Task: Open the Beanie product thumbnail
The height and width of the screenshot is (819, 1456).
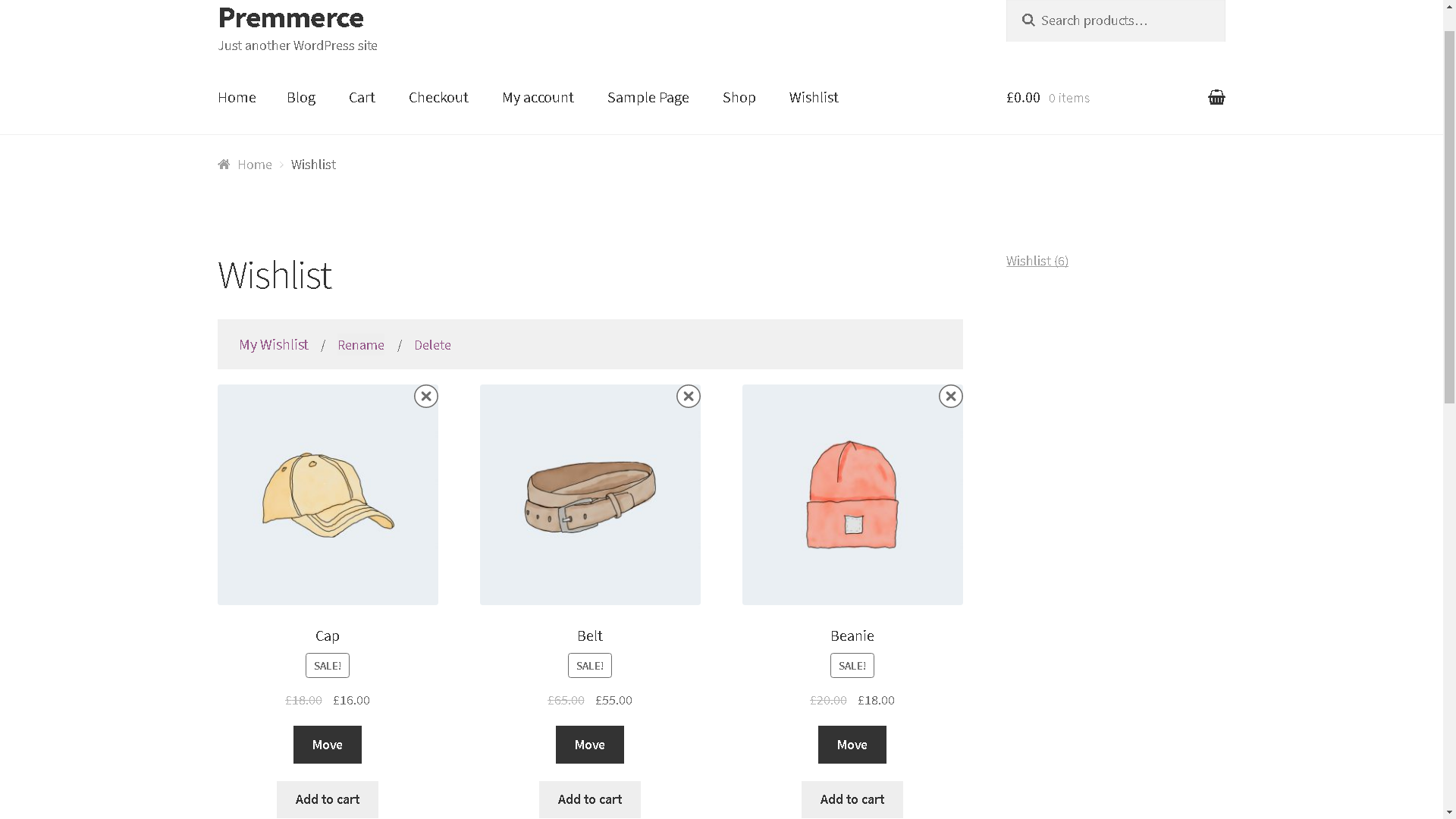Action: [852, 494]
